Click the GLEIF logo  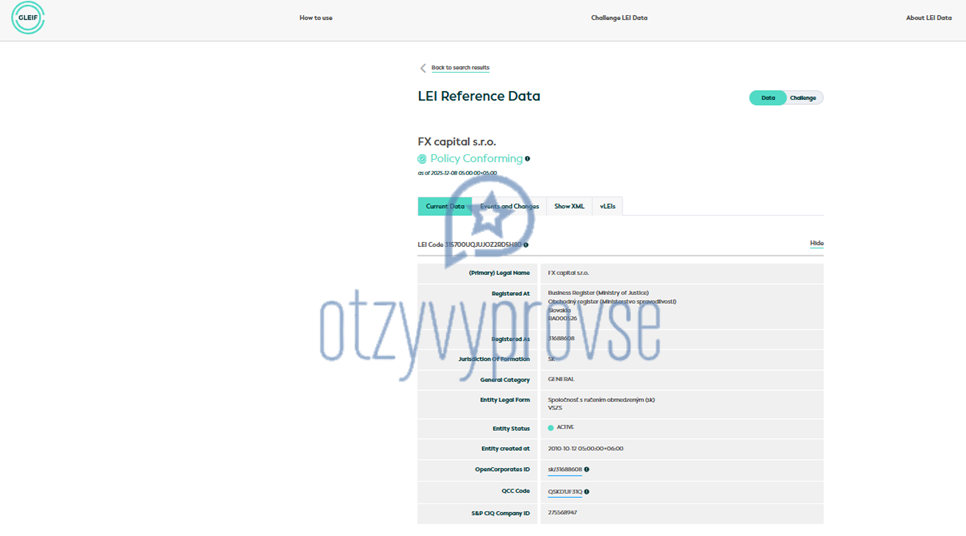(x=28, y=17)
